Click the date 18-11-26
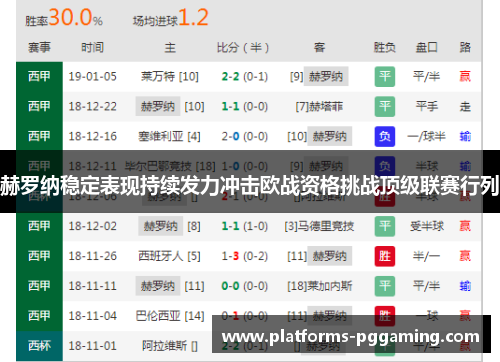Image resolution: width=500 pixels, height=362 pixels. pos(93,256)
